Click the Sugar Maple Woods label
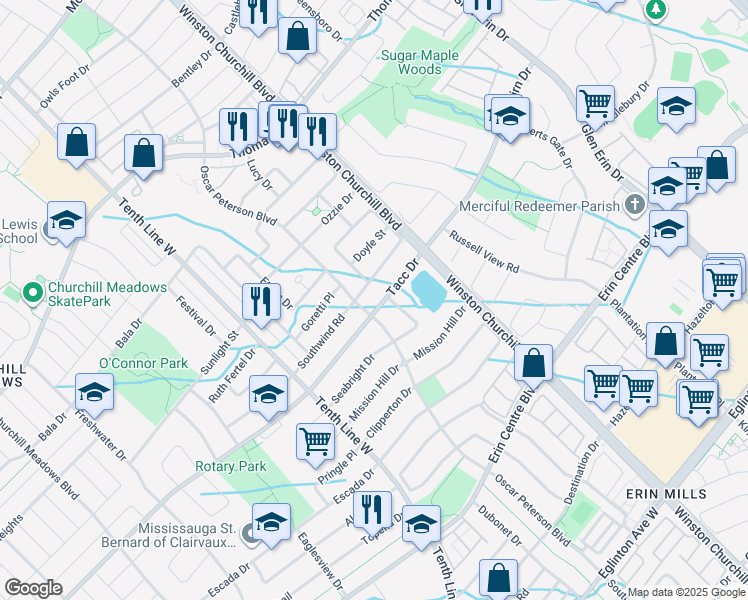 420,62
